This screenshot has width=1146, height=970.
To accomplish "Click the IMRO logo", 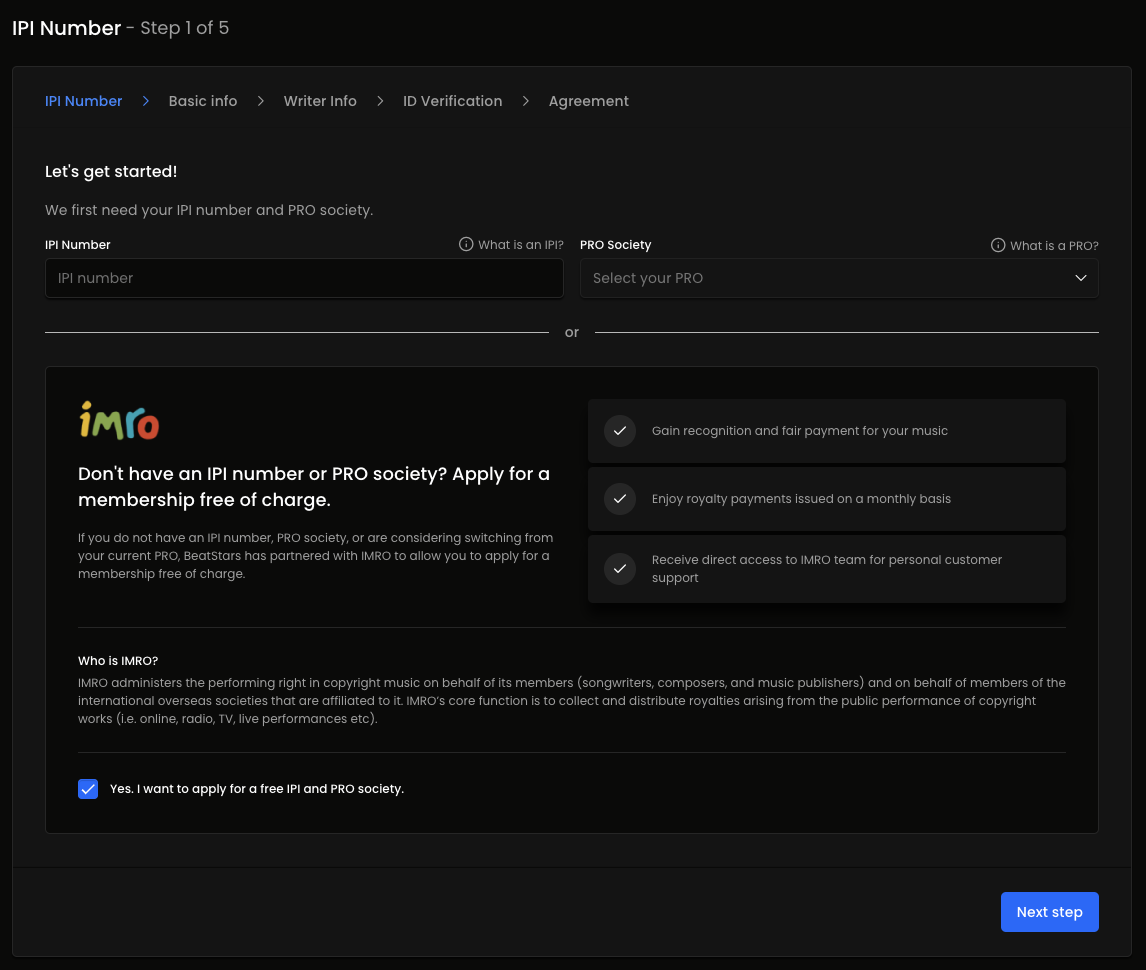I will click(119, 421).
